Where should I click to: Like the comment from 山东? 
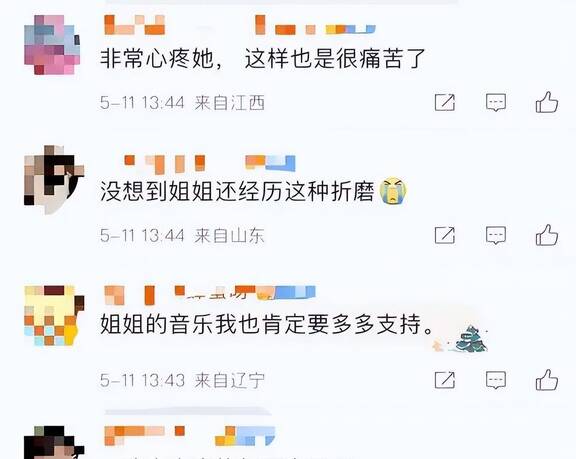click(547, 235)
